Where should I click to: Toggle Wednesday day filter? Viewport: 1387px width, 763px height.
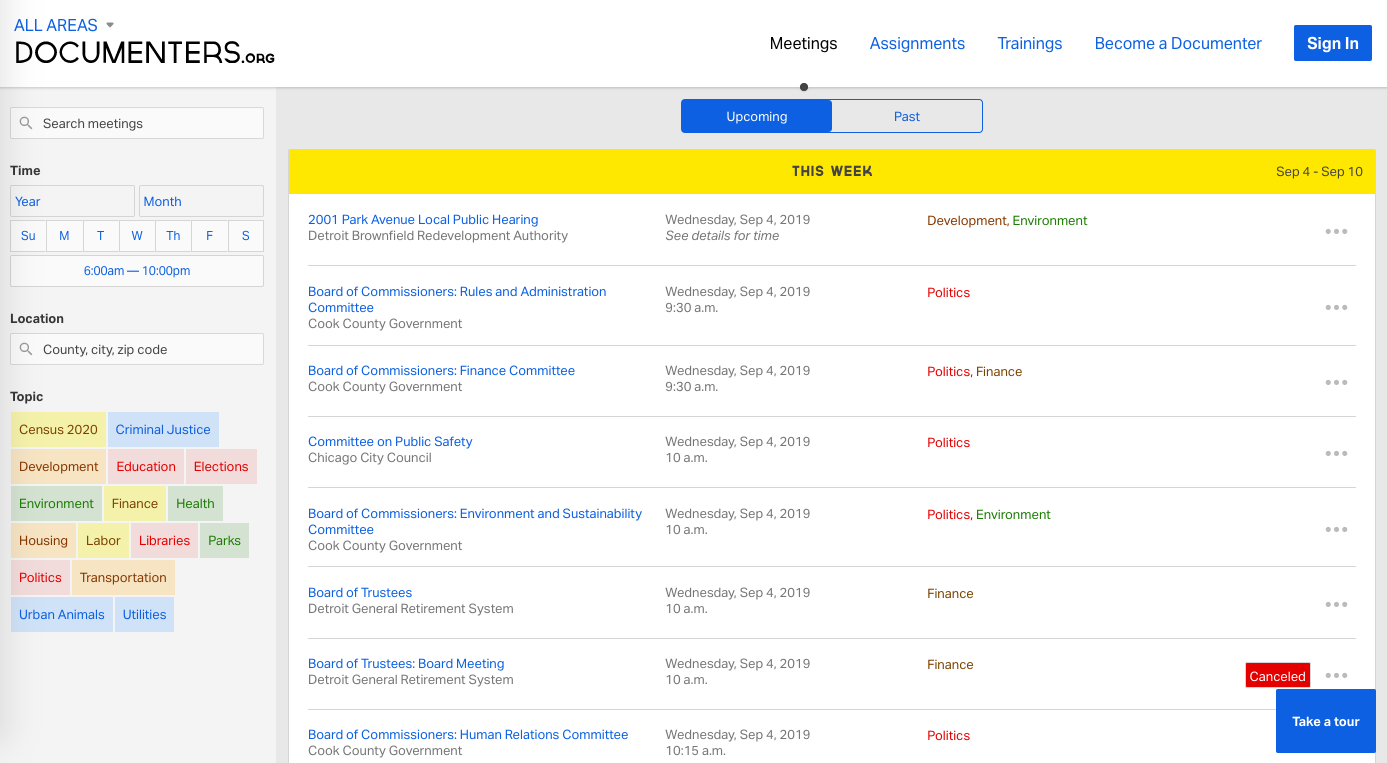pos(137,236)
